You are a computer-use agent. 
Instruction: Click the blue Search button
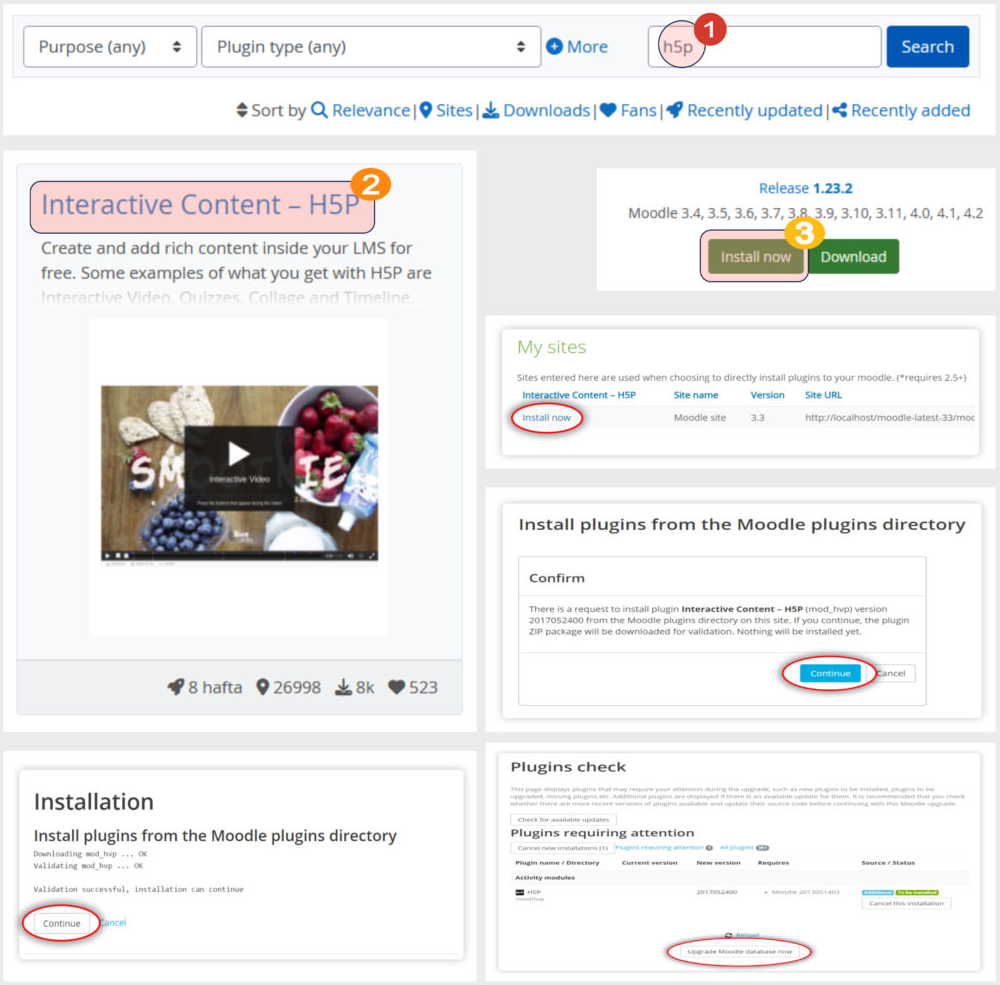coord(927,47)
